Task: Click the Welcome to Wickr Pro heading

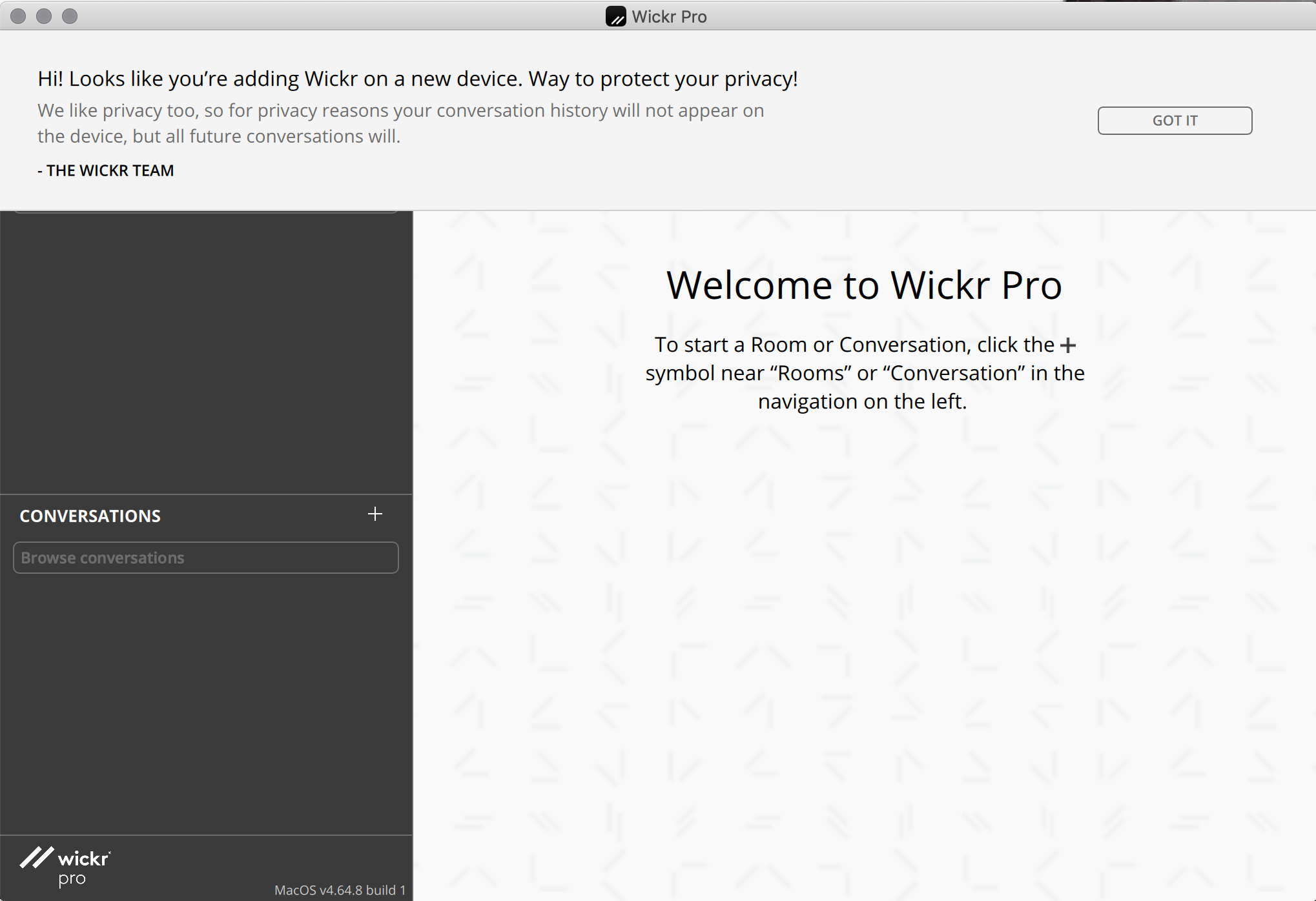Action: coord(864,285)
